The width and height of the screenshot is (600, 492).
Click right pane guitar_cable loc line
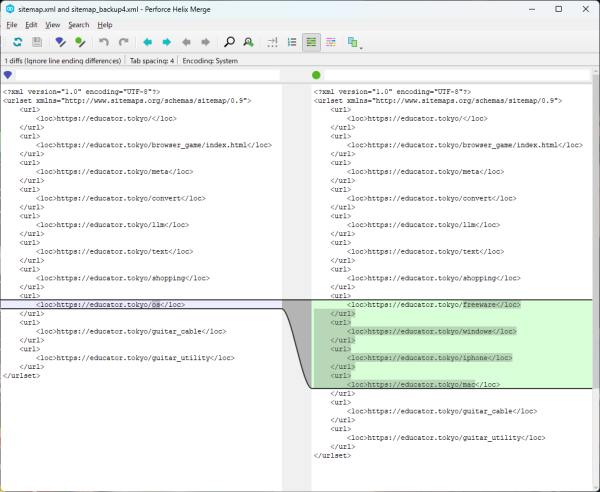442,411
